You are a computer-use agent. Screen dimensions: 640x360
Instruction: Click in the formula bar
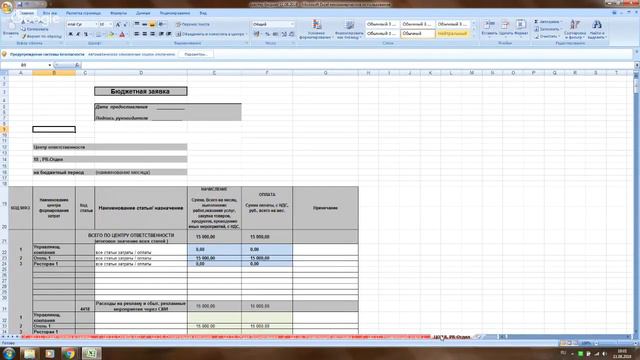click(x=357, y=65)
